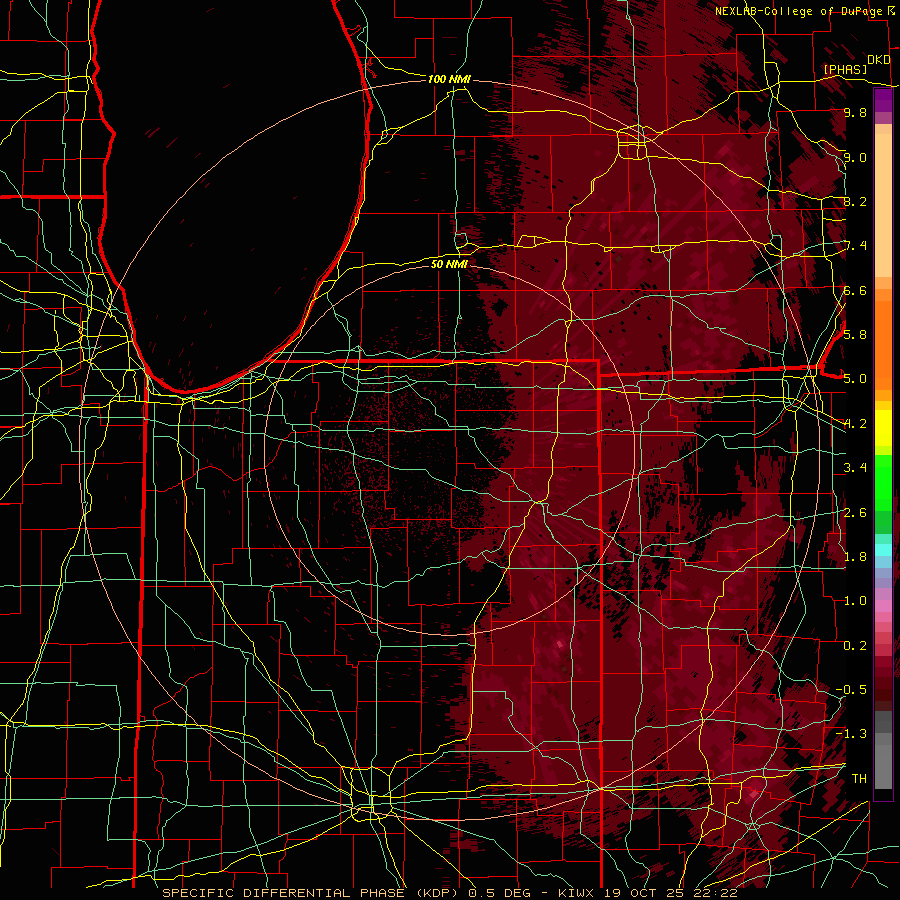Click the TH threshold label on the scale
The width and height of the screenshot is (900, 900).
(859, 779)
